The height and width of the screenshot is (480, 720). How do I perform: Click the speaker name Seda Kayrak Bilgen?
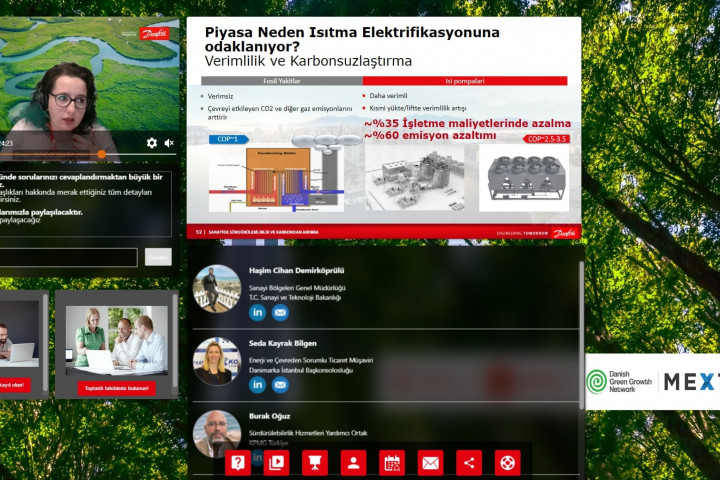(x=282, y=343)
